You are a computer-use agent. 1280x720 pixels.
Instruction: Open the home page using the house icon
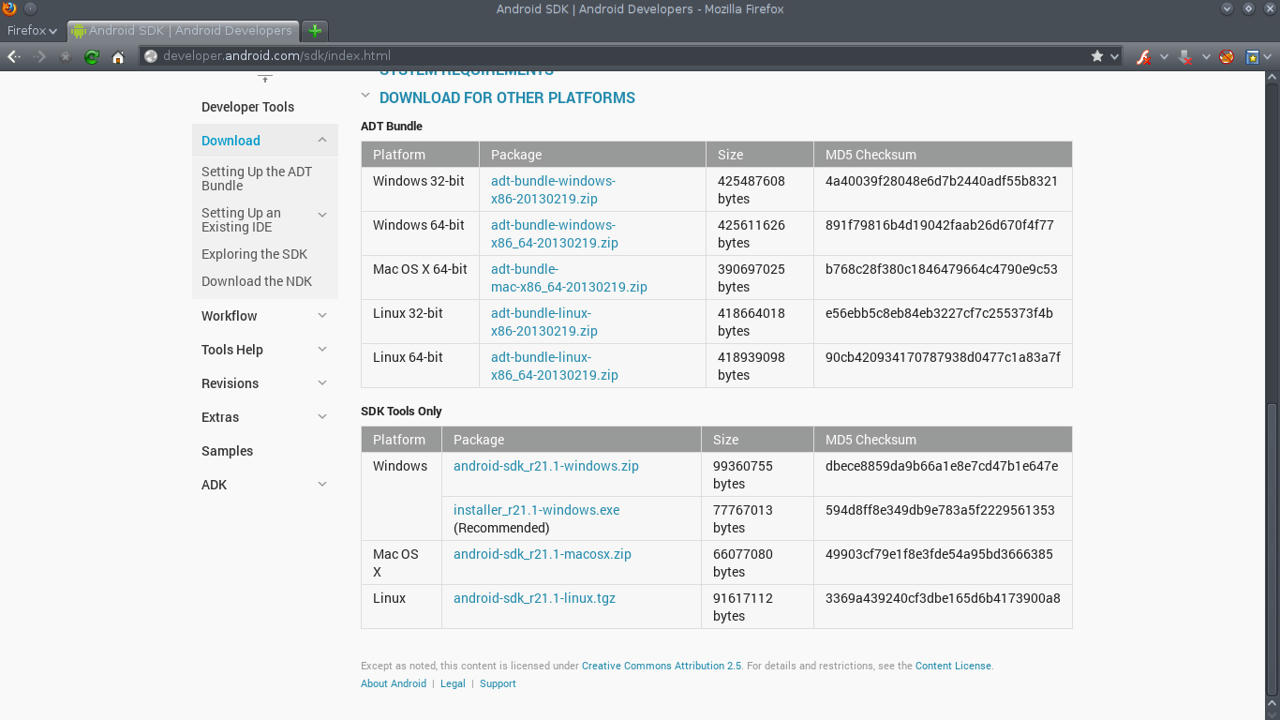[118, 57]
